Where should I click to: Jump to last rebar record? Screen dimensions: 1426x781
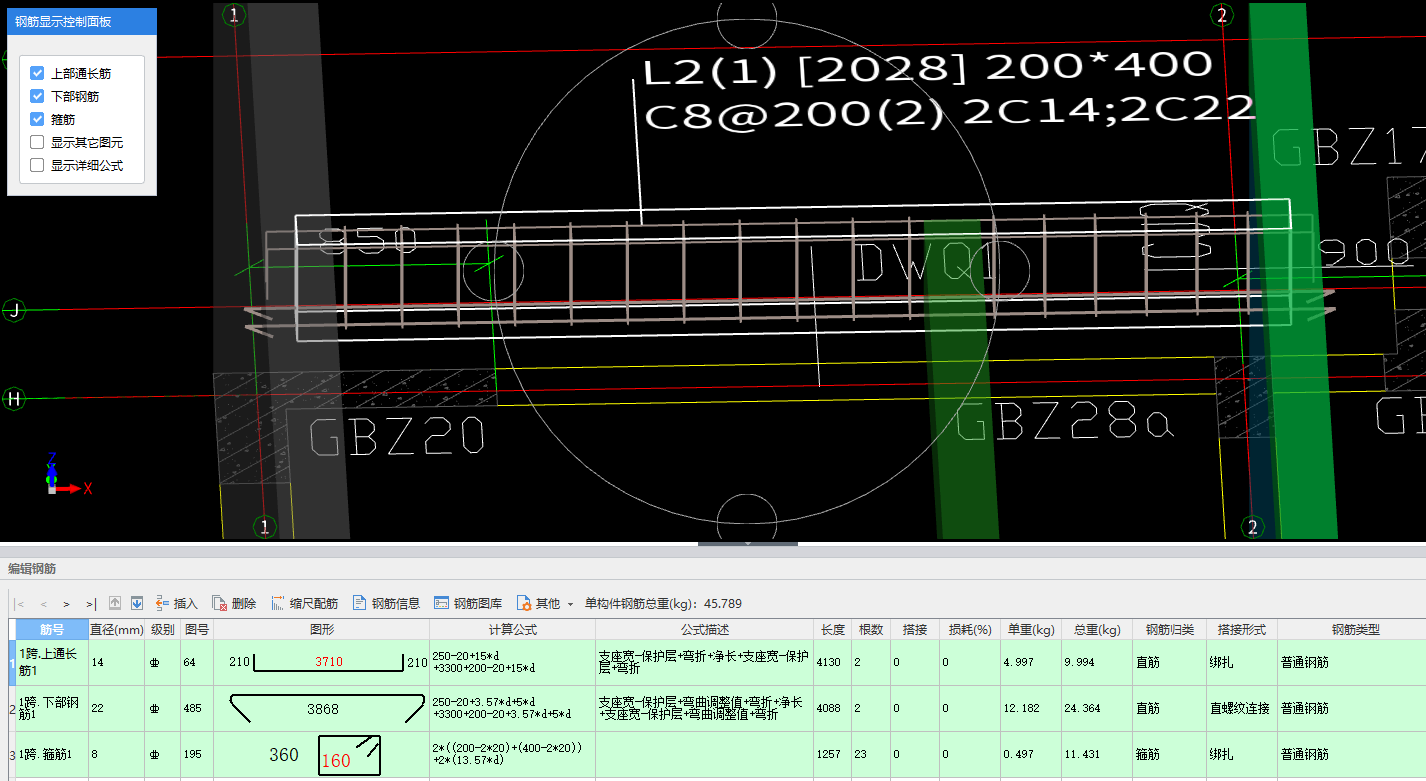point(90,604)
